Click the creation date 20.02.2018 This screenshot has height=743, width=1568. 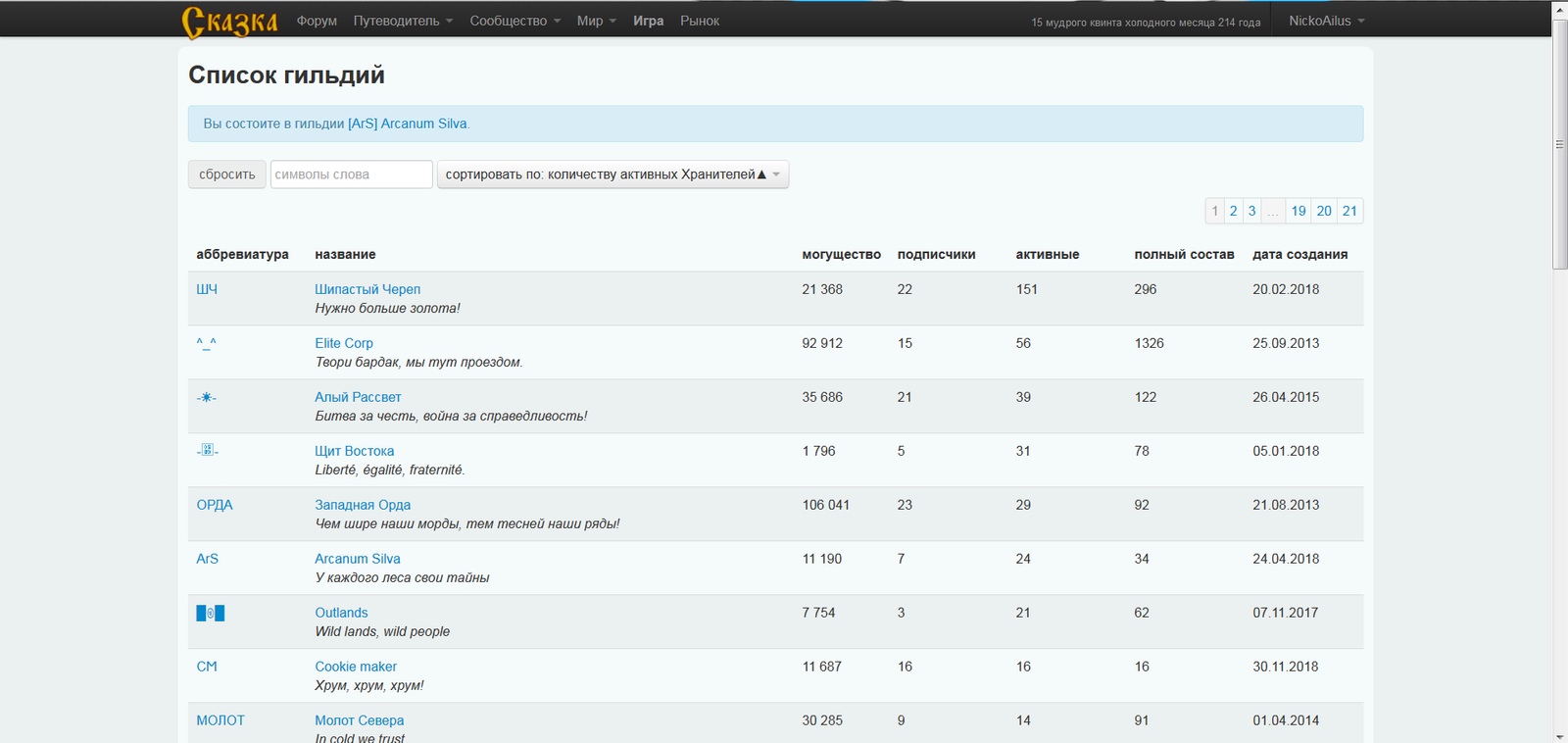pyautogui.click(x=1286, y=289)
